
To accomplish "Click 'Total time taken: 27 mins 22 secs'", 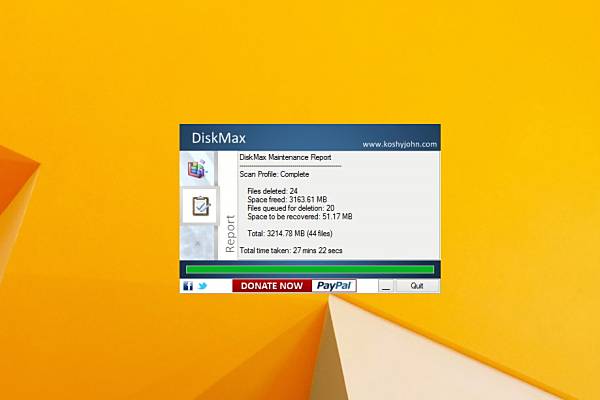I will coord(291,250).
